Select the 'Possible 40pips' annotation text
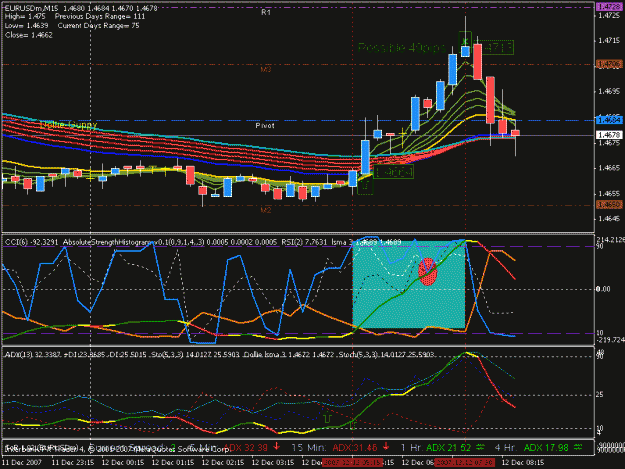 (x=401, y=48)
